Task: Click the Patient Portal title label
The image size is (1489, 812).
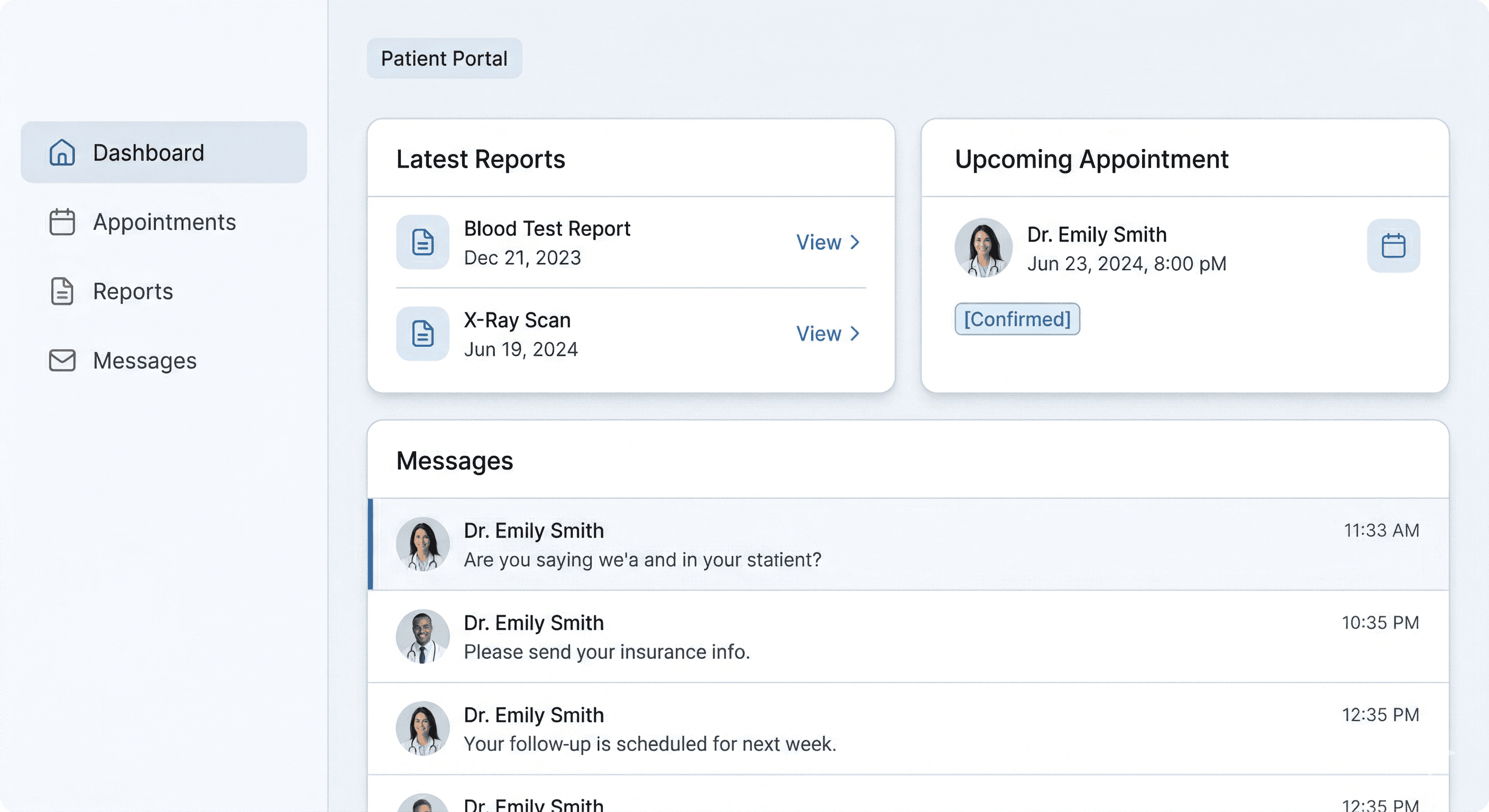Action: 444,58
